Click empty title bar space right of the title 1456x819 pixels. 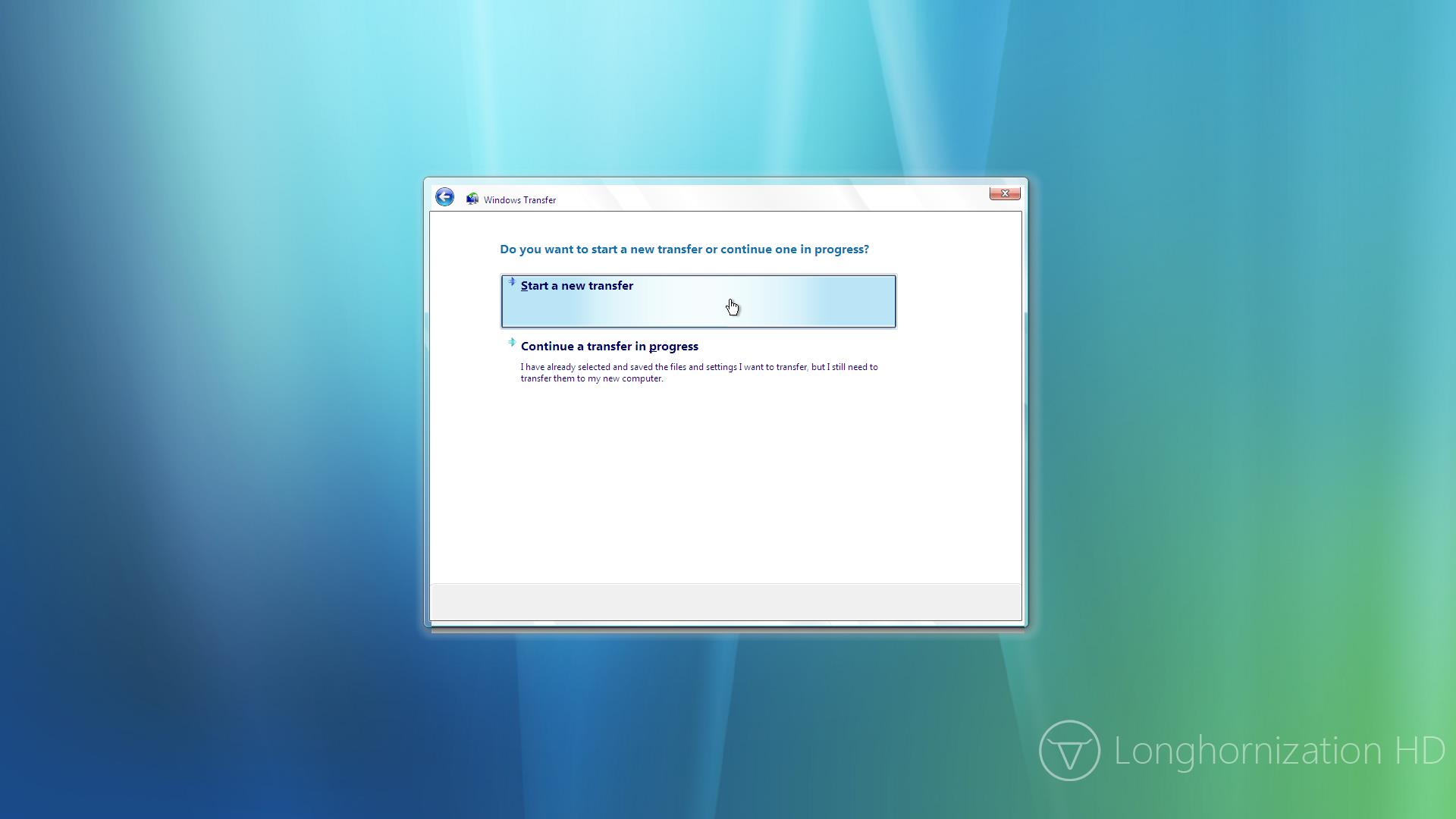pyautogui.click(x=758, y=199)
